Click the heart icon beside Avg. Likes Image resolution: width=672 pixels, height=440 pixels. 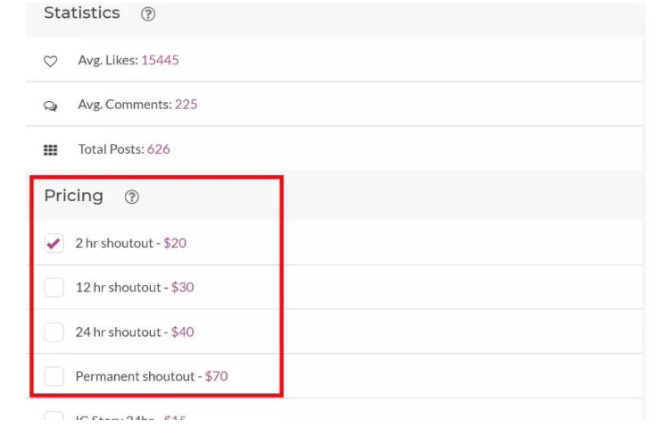tap(51, 61)
